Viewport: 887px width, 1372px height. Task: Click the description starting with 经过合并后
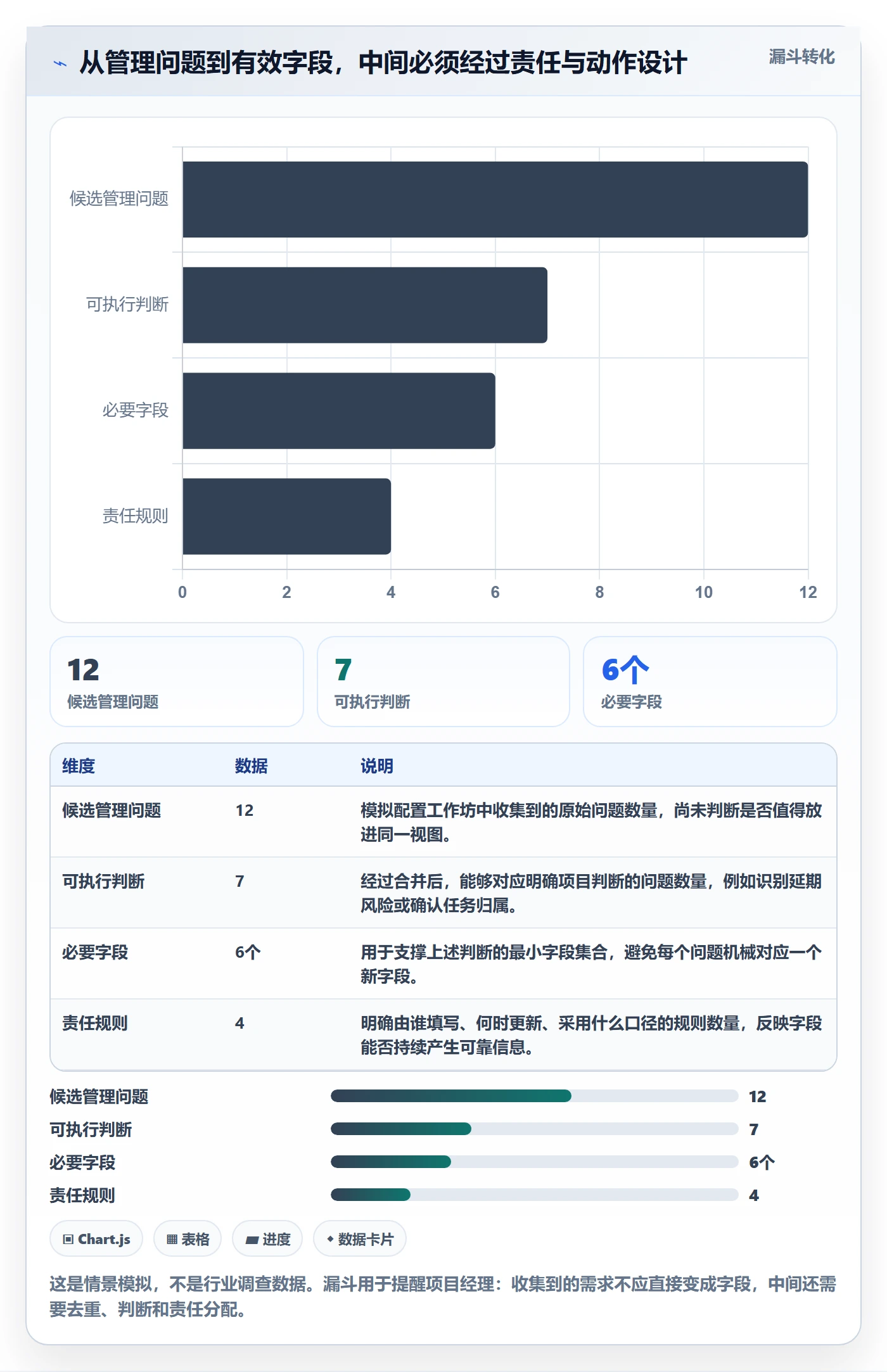[591, 893]
